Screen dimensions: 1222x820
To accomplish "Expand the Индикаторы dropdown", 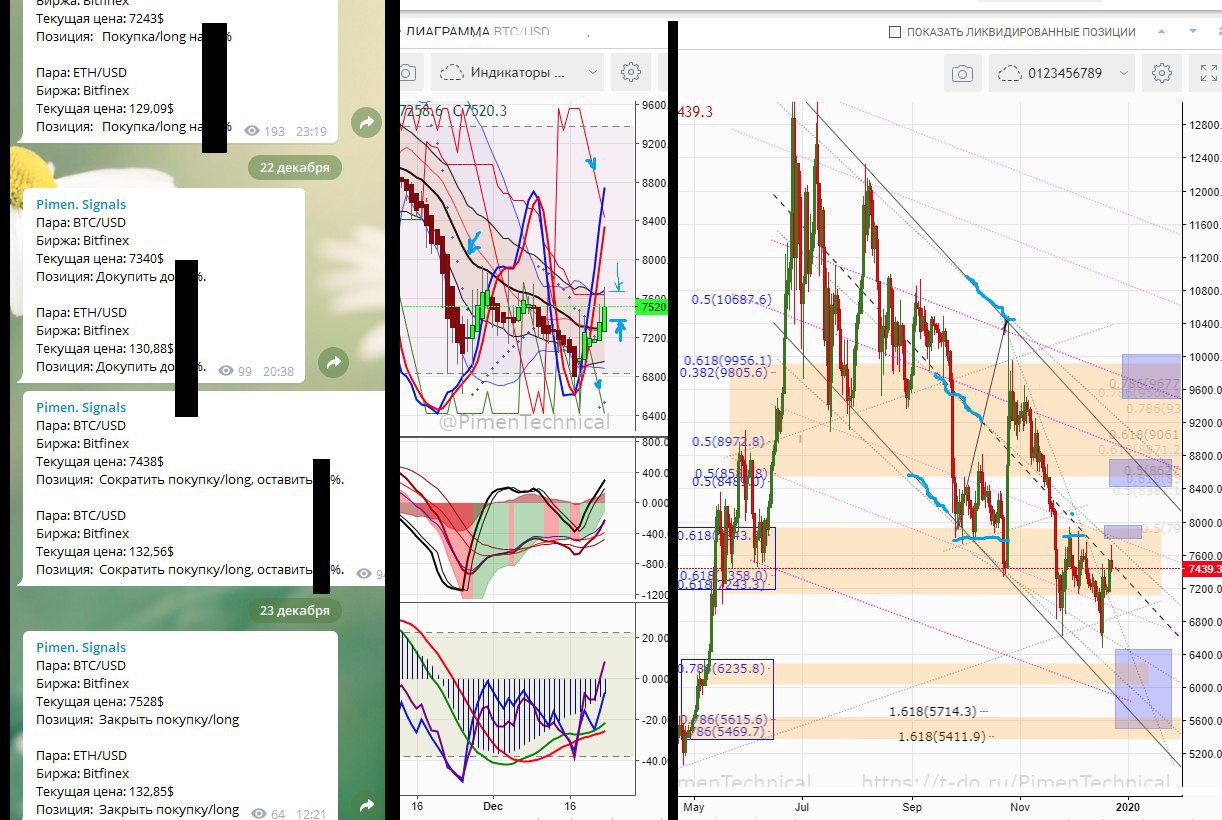I will pos(520,72).
